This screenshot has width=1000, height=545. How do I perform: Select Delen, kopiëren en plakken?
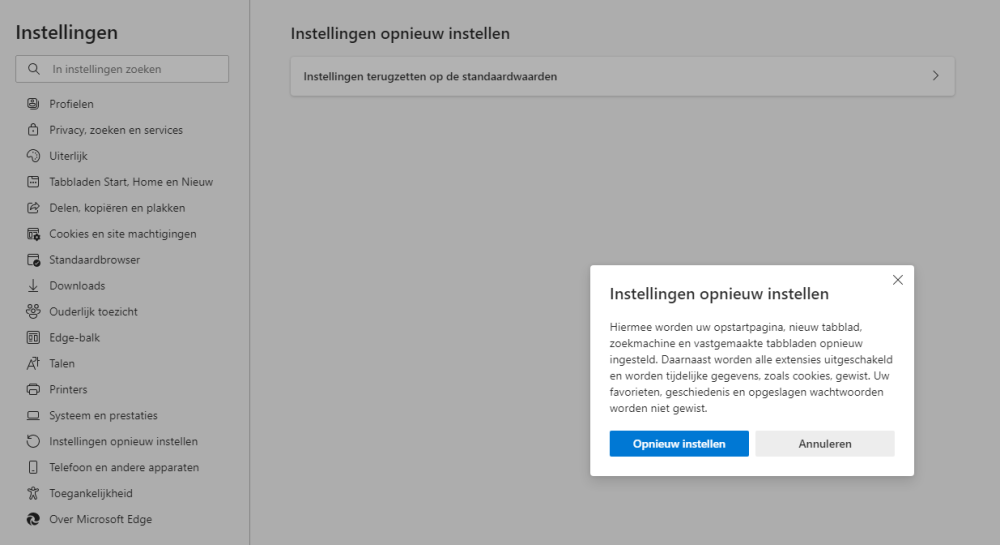click(x=117, y=208)
